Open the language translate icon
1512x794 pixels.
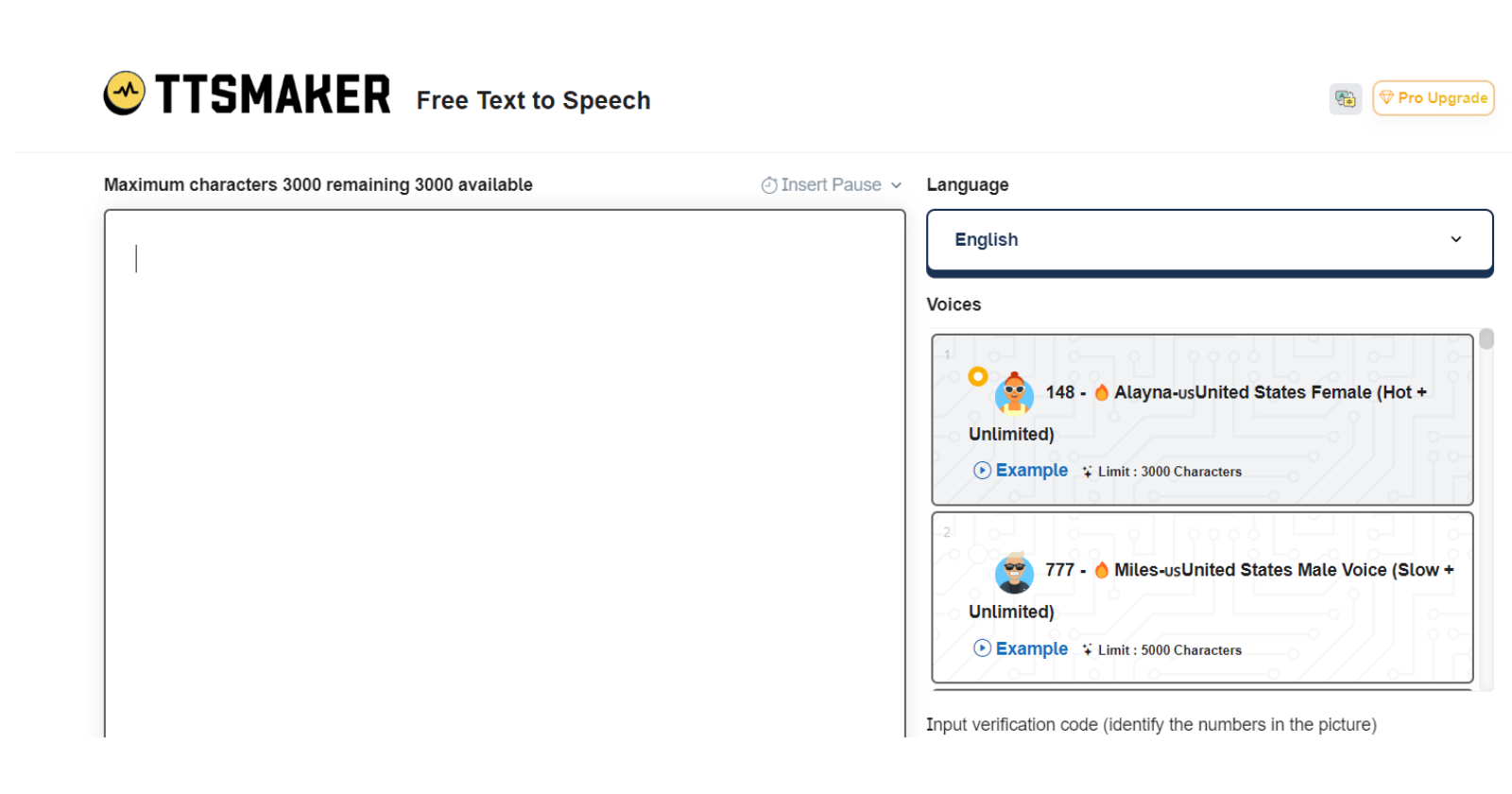(1345, 98)
